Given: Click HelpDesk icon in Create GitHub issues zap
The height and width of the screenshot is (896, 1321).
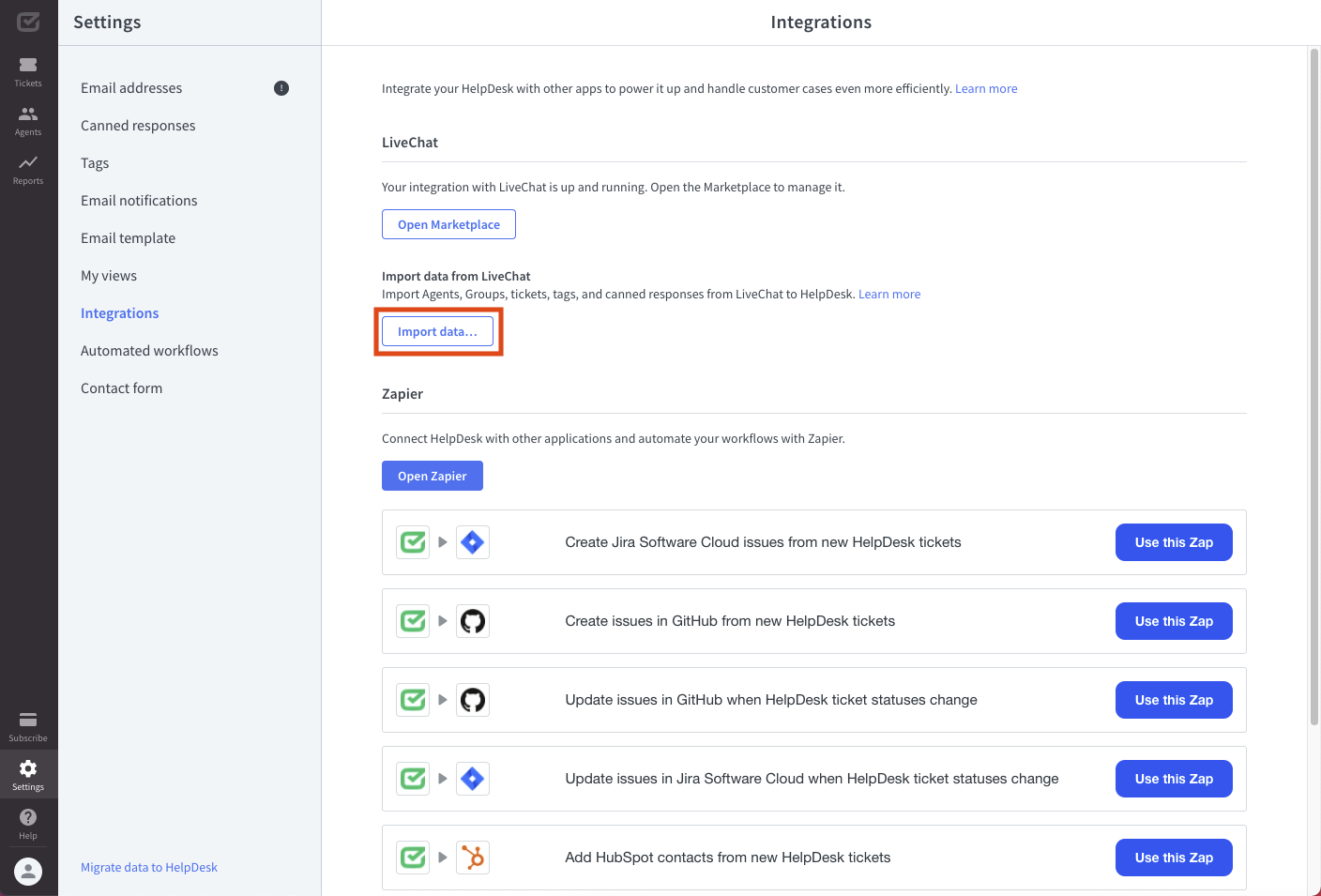Looking at the screenshot, I should (x=413, y=621).
